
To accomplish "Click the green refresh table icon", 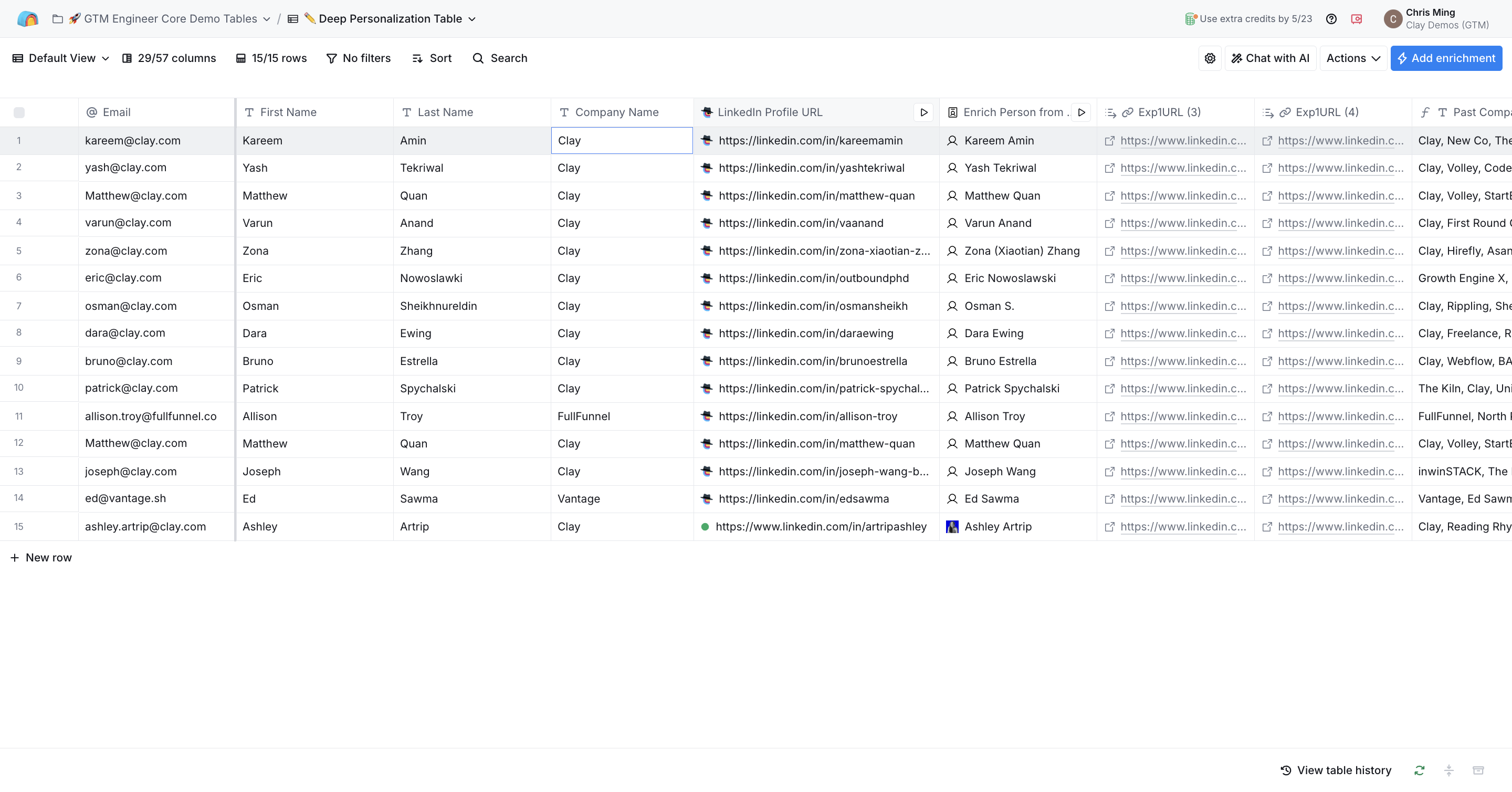I will (x=1419, y=770).
